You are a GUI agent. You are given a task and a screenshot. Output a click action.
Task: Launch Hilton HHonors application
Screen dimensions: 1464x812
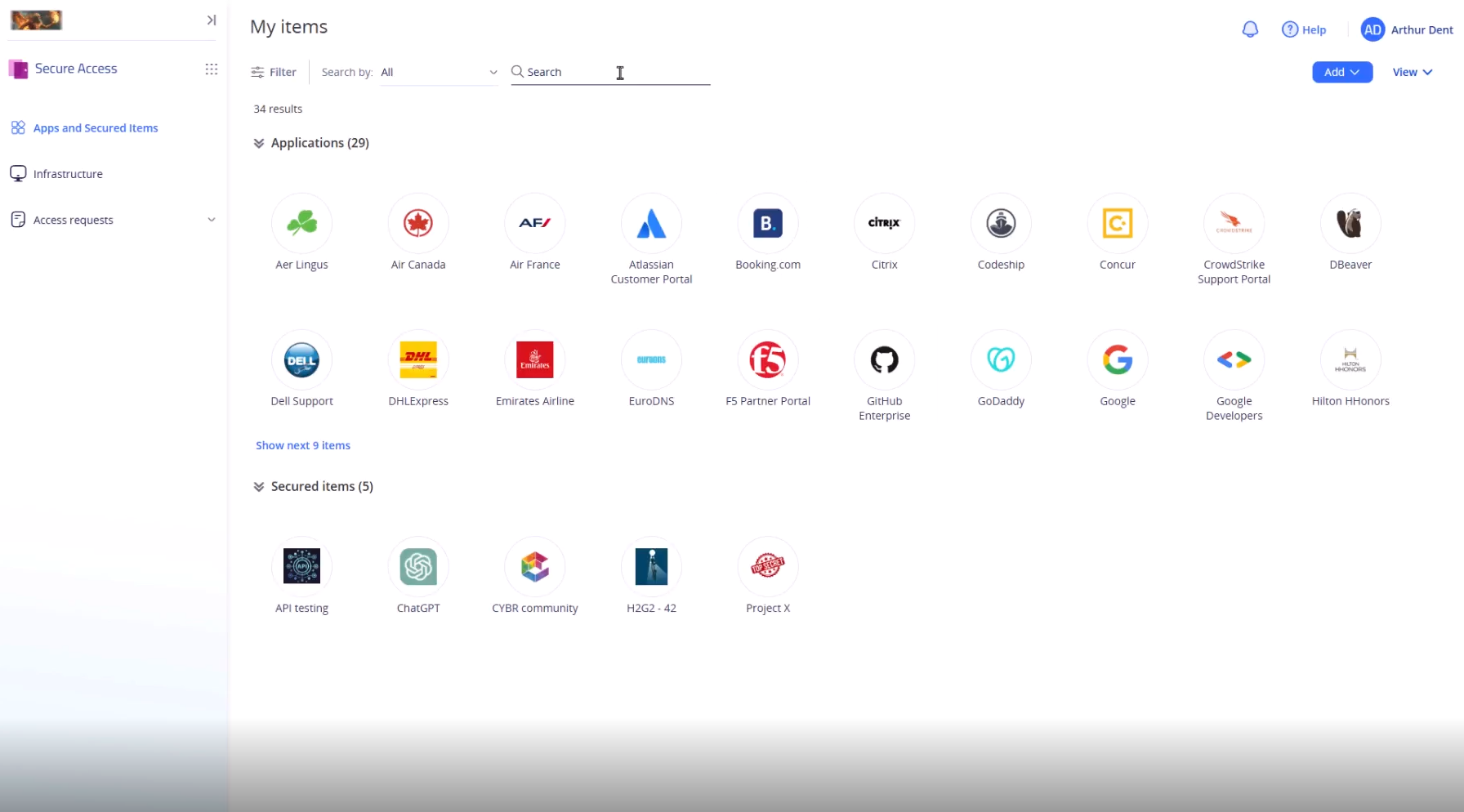click(x=1350, y=359)
